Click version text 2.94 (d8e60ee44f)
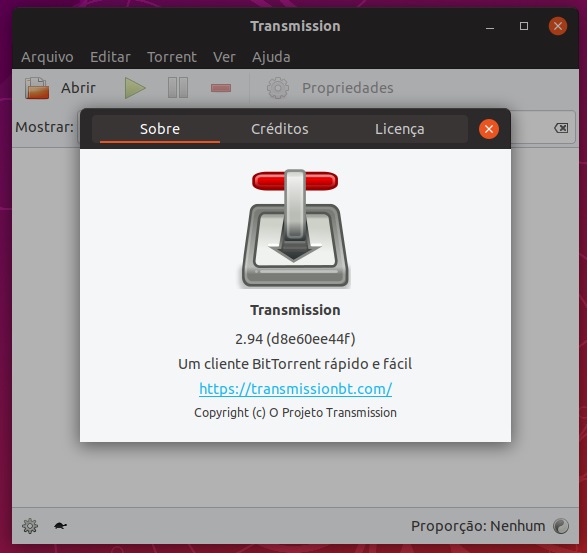Screen dimensions: 587x553 (295, 339)
